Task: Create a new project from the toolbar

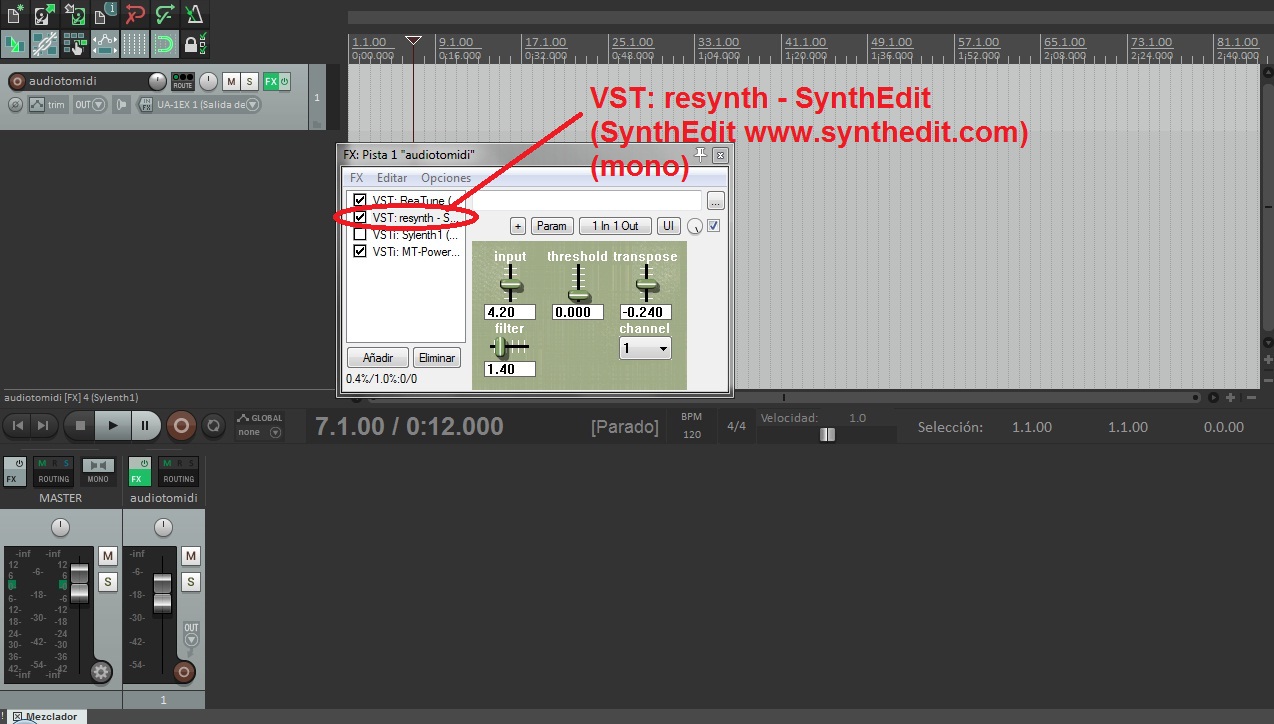Action: tap(13, 14)
